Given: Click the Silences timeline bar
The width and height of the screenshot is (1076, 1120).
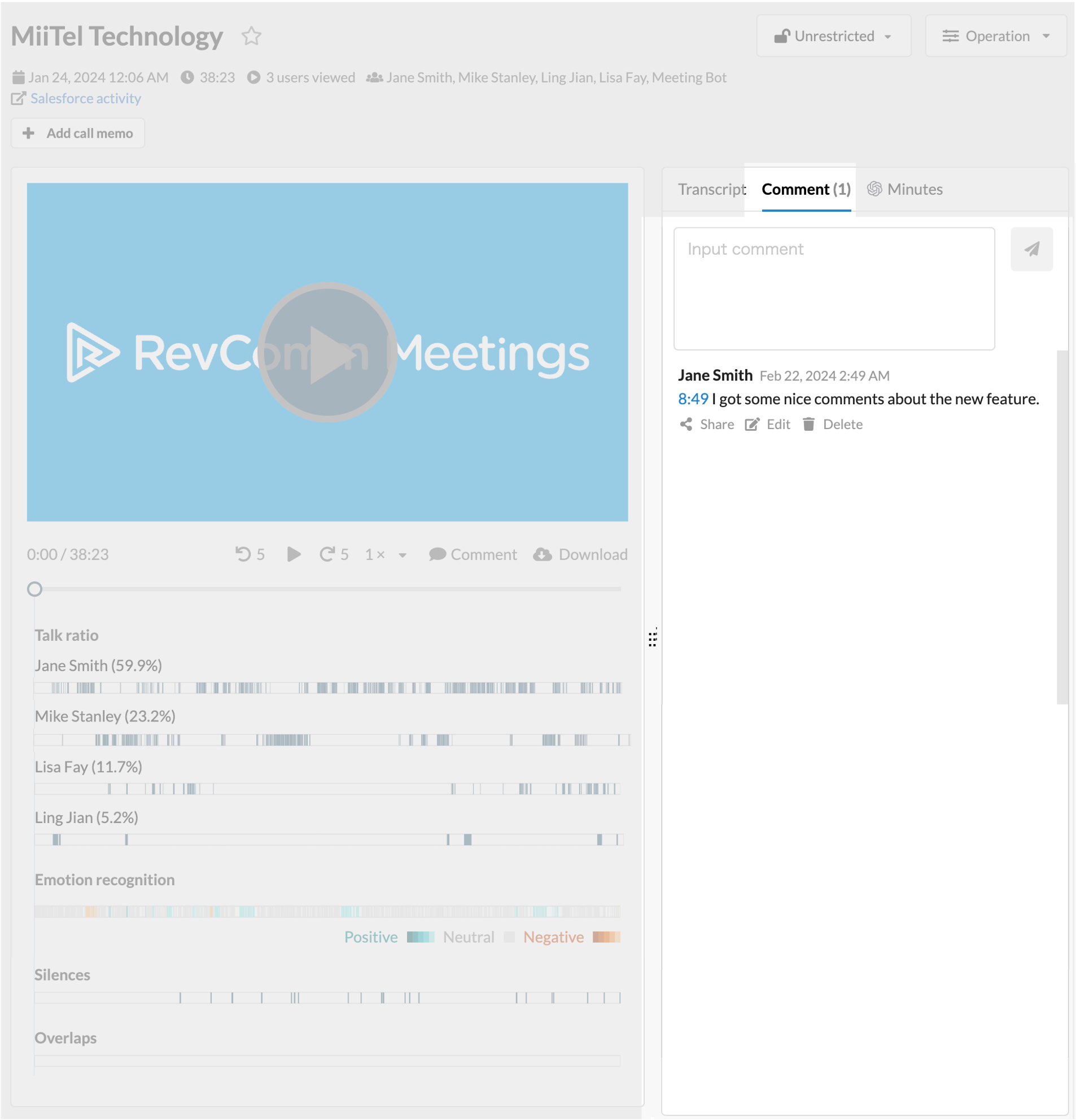Looking at the screenshot, I should coord(327,998).
